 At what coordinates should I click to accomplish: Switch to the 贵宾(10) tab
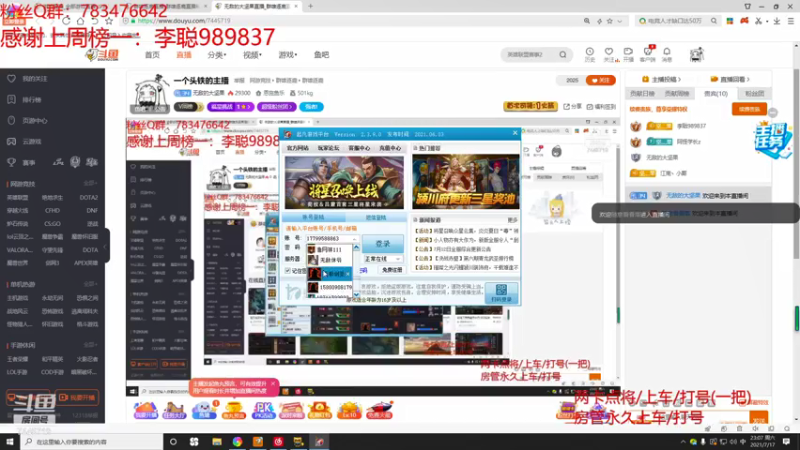click(x=716, y=94)
